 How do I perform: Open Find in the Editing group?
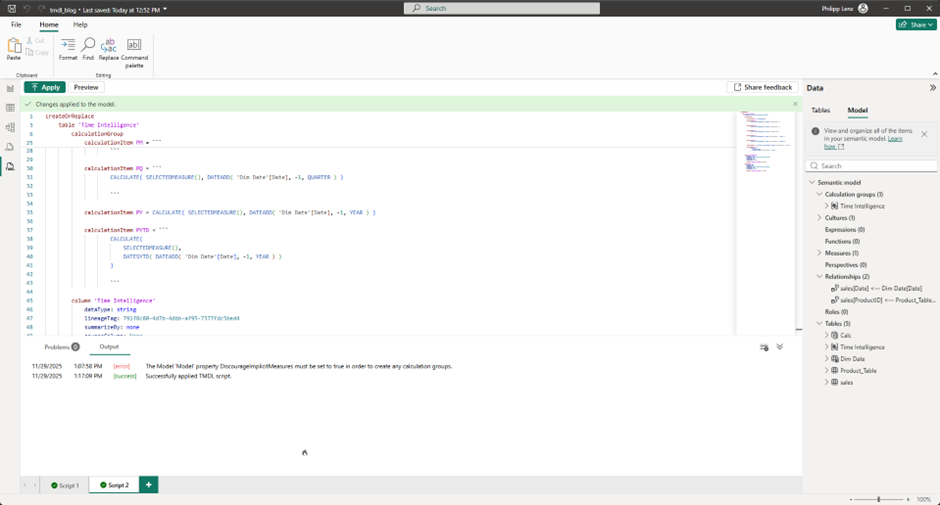(x=88, y=48)
